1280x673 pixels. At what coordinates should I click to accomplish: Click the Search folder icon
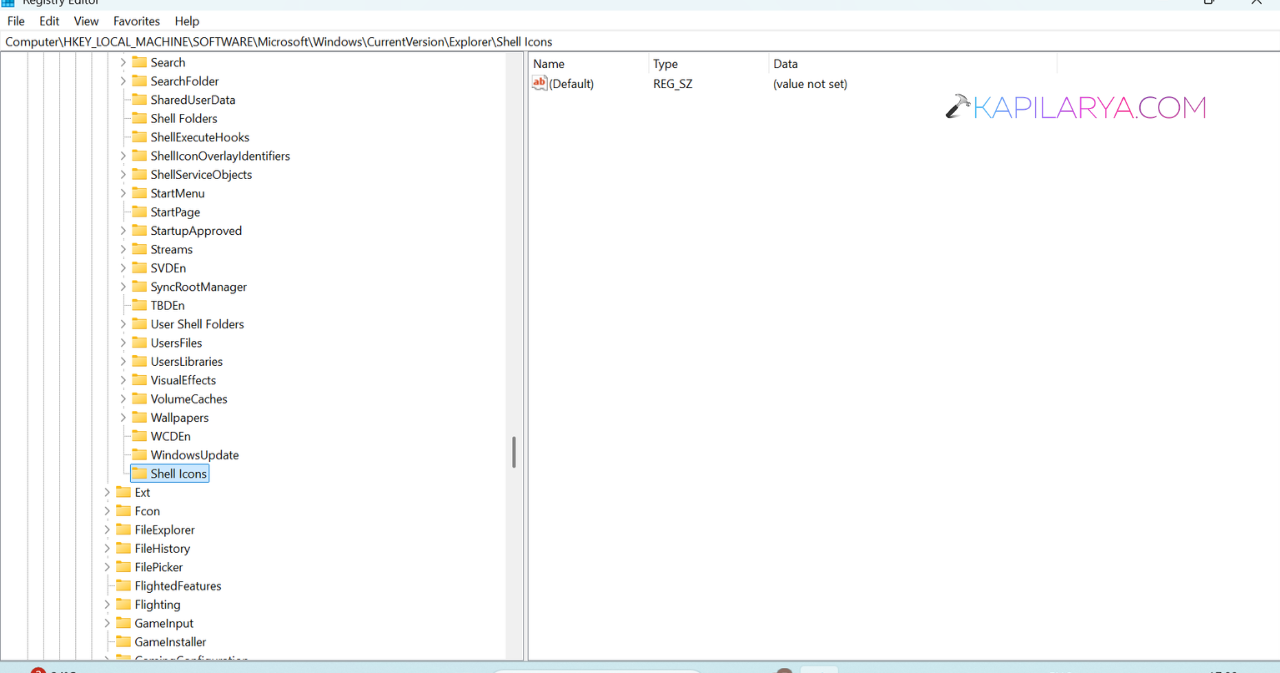coord(140,62)
